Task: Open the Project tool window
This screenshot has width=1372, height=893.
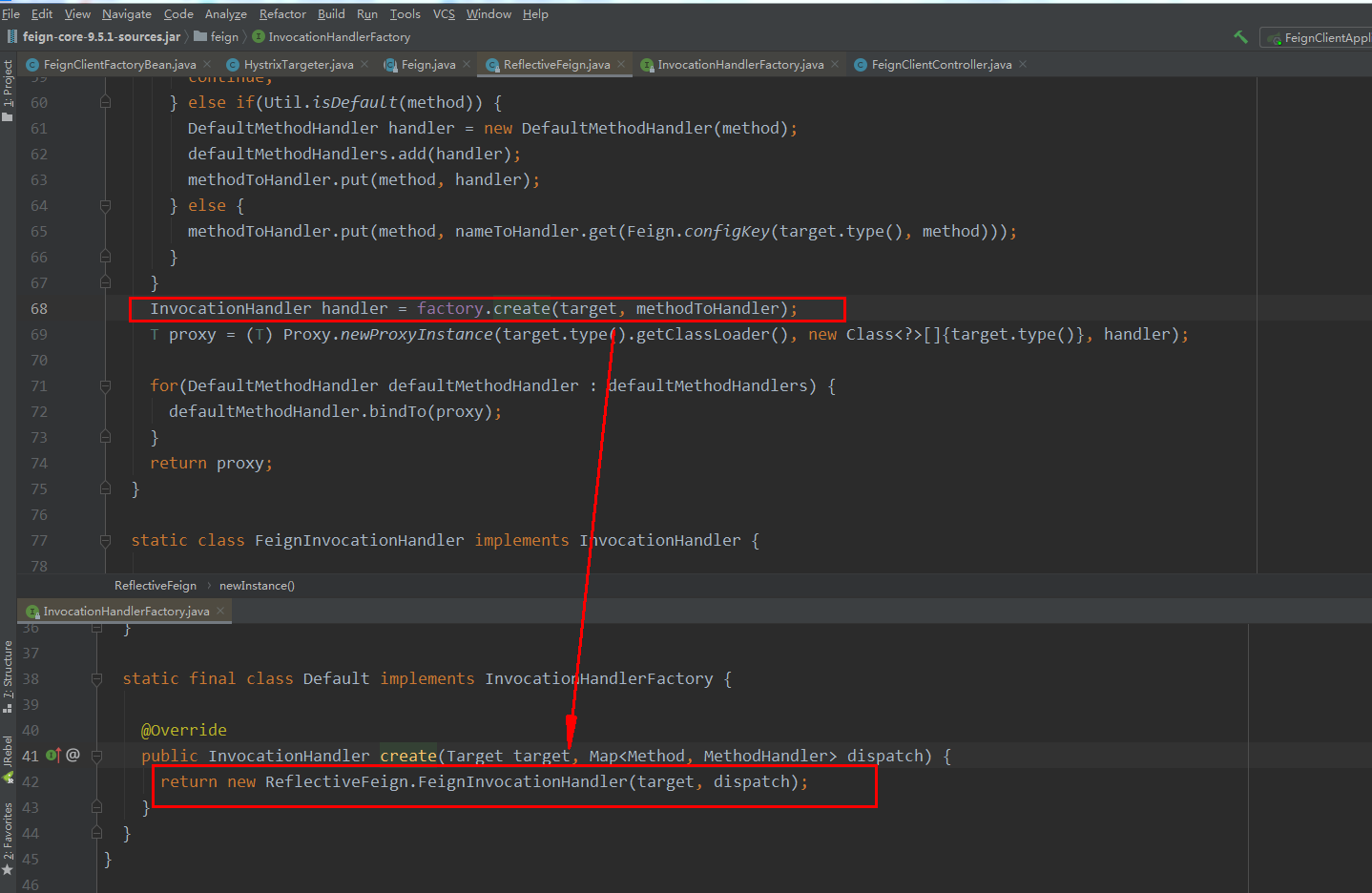Action: (8, 91)
